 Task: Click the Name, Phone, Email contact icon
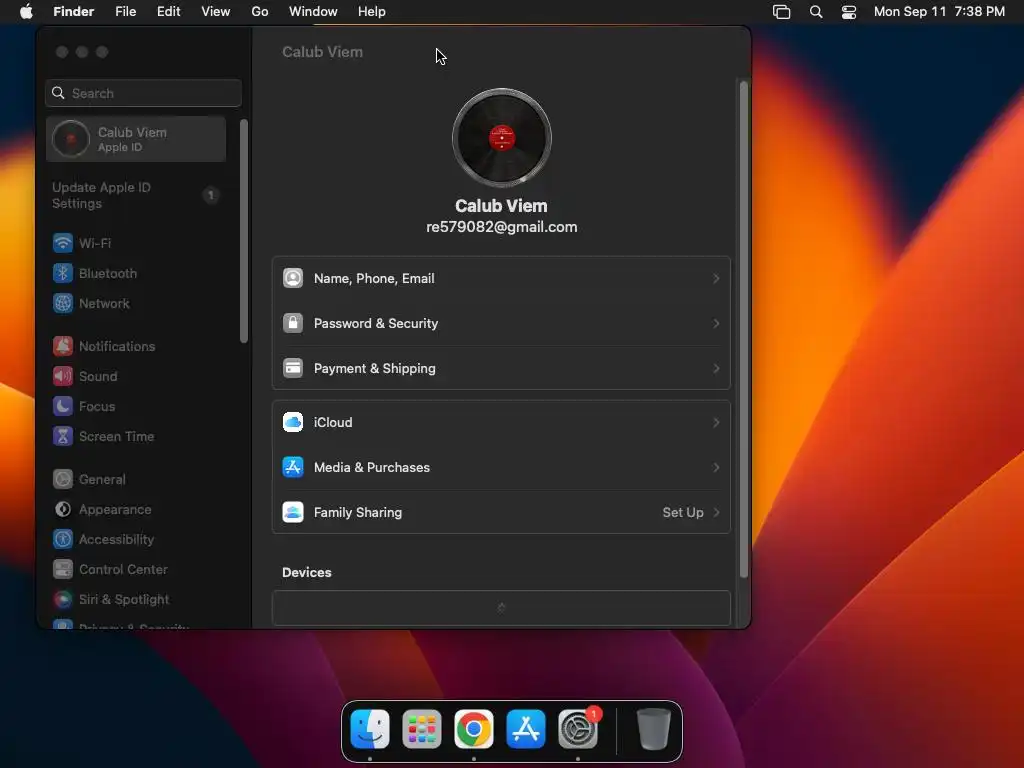(293, 278)
